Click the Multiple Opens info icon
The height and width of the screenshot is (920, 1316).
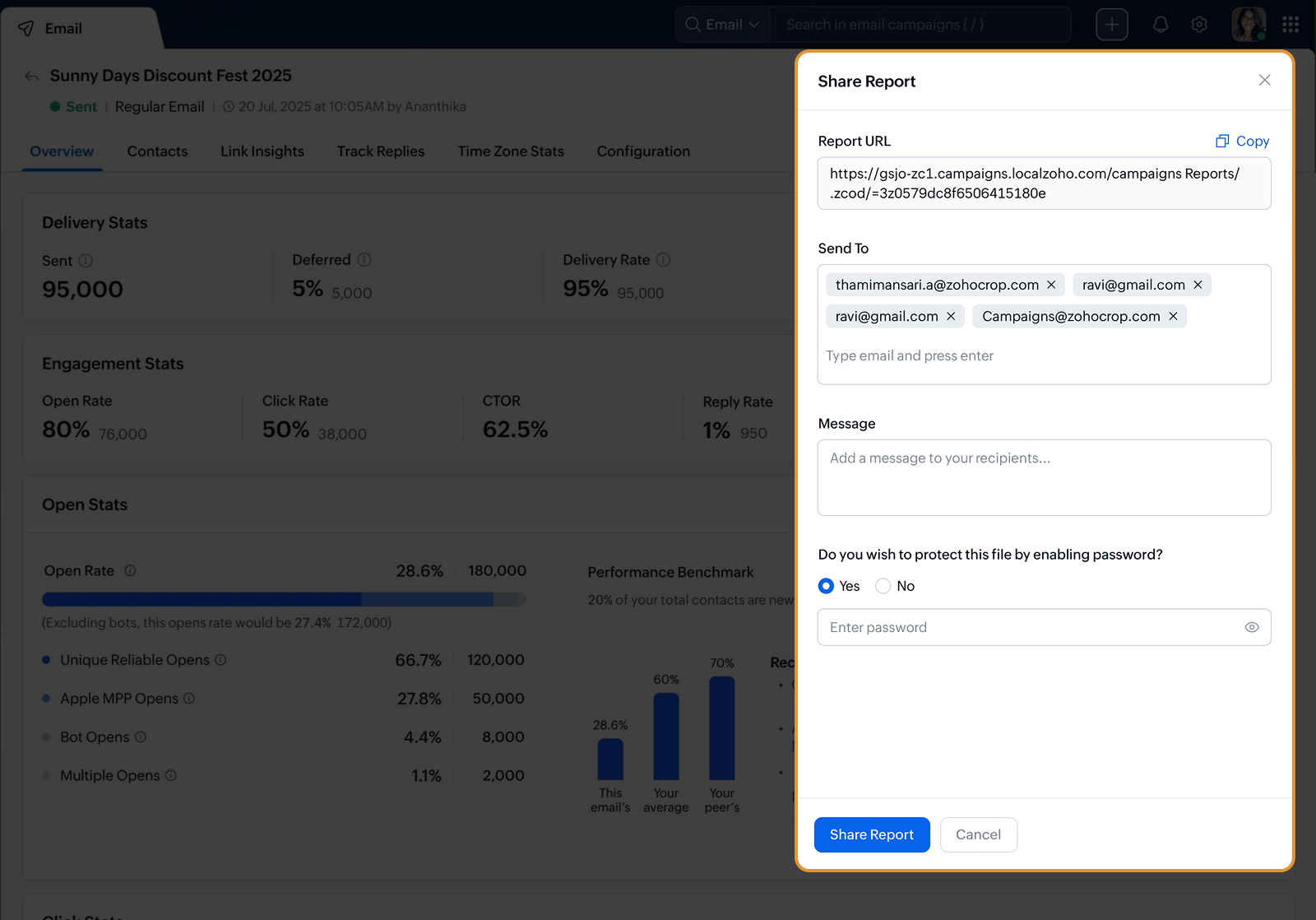tap(171, 775)
